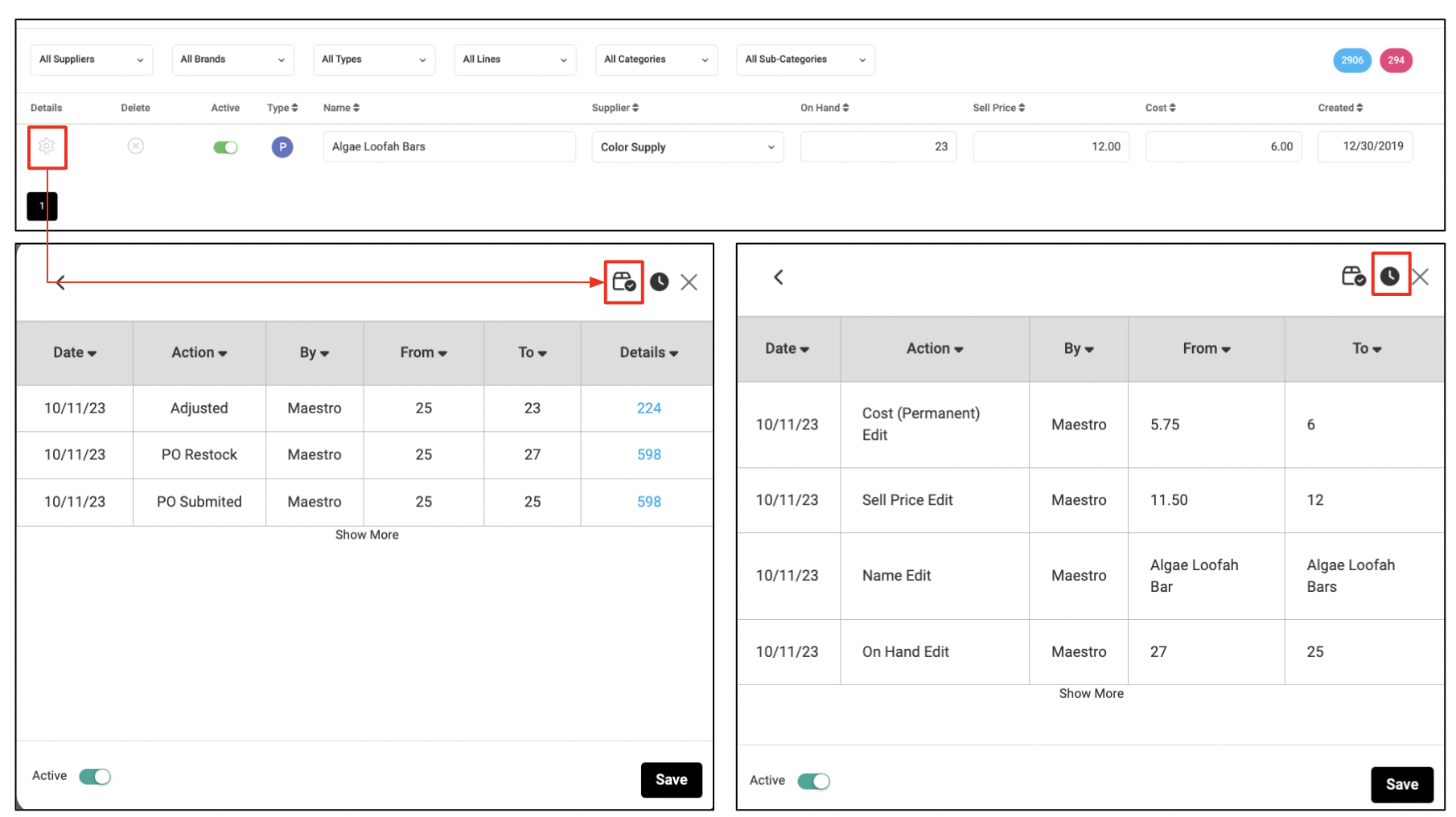Viewport: 1456px width, 817px height.
Task: Select page 1 pagination button
Action: (42, 207)
